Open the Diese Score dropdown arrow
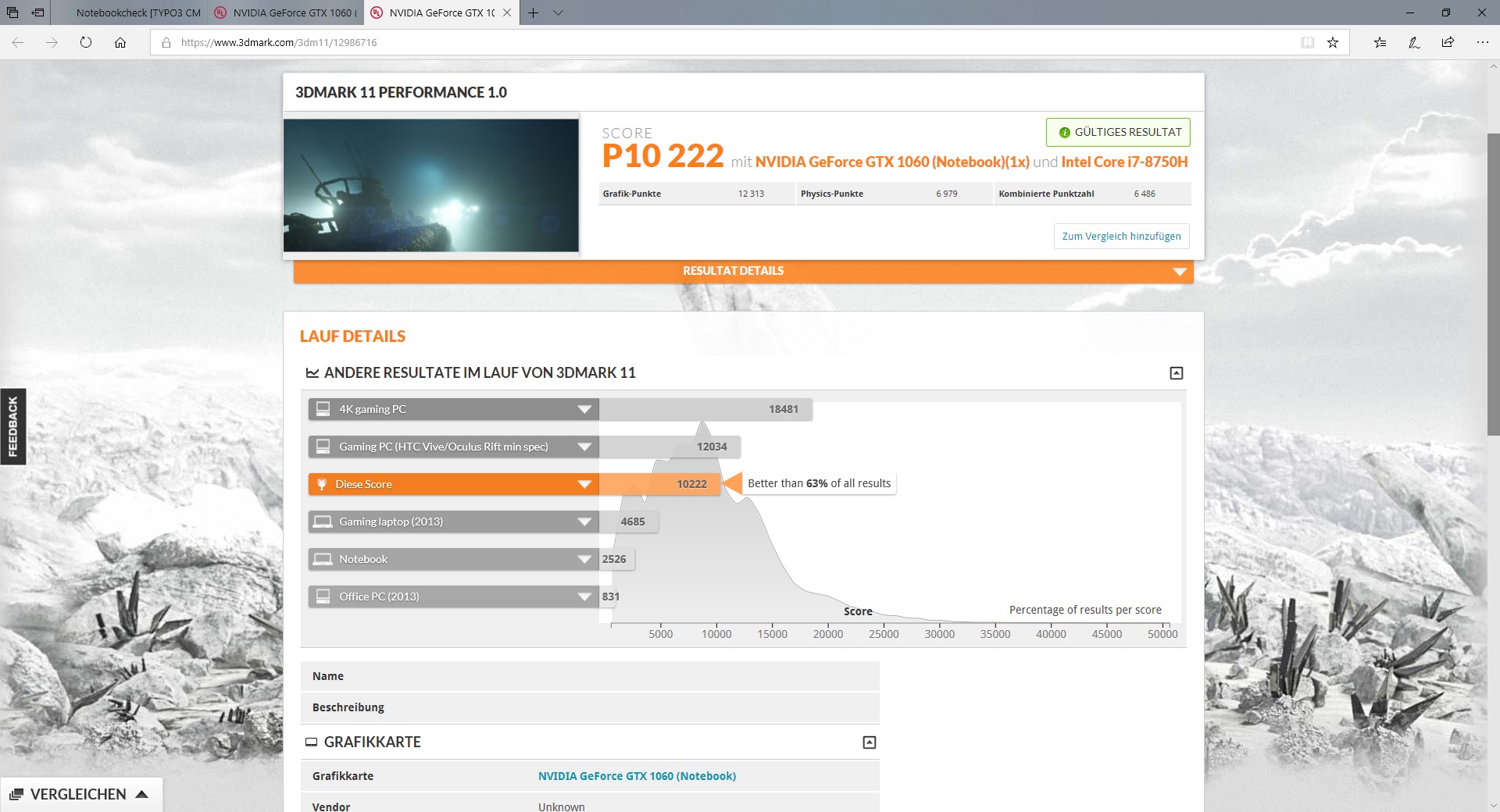 [x=584, y=484]
